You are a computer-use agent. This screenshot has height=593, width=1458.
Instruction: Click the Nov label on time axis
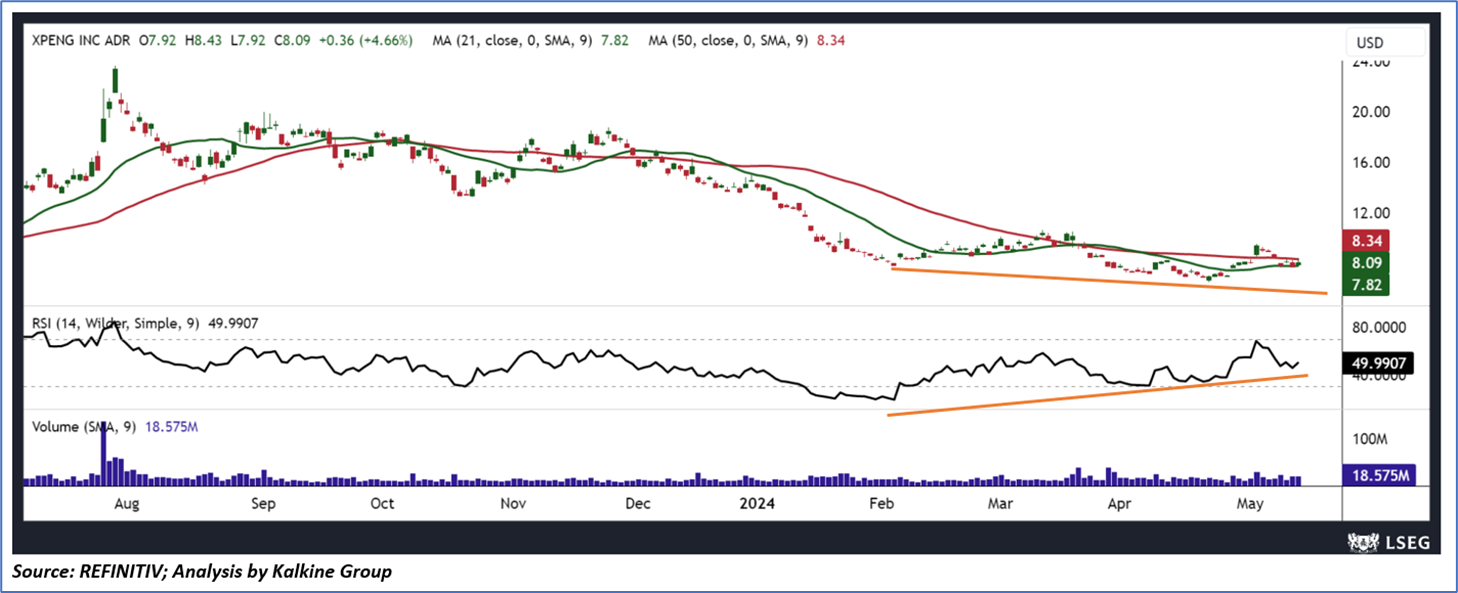point(513,503)
